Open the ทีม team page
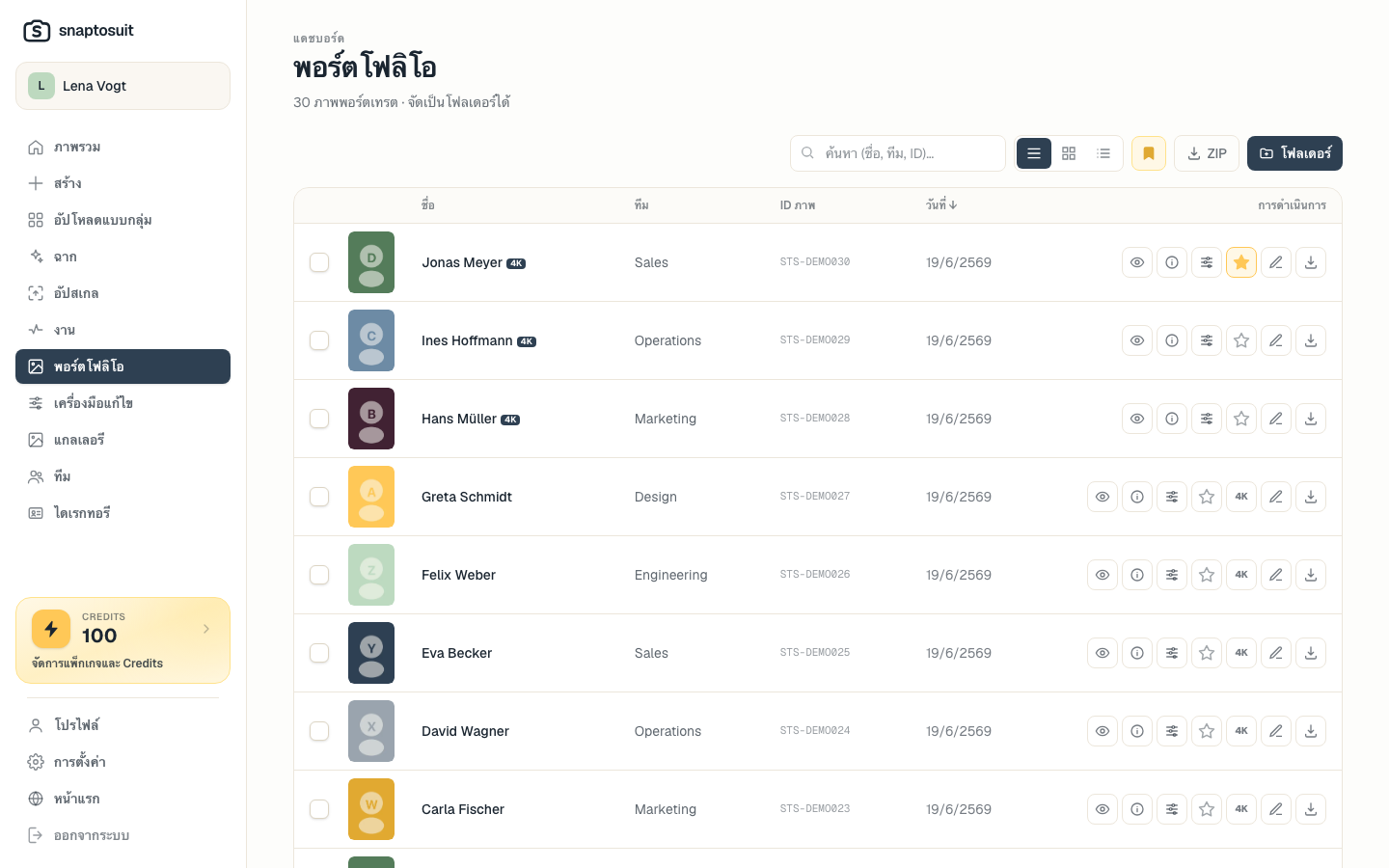Viewport: 1389px width, 868px height. click(x=123, y=476)
